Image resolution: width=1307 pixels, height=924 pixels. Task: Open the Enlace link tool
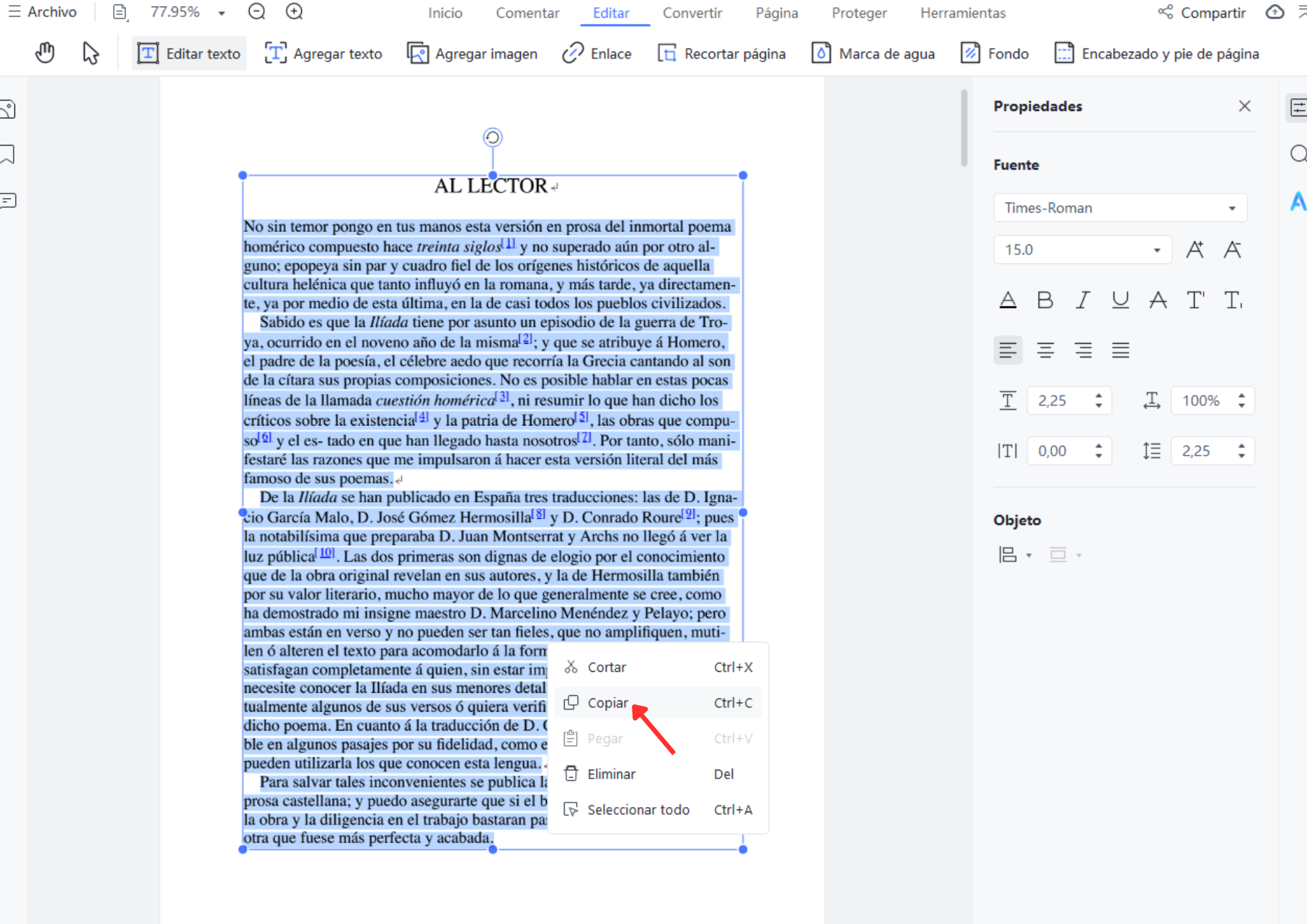(x=597, y=54)
